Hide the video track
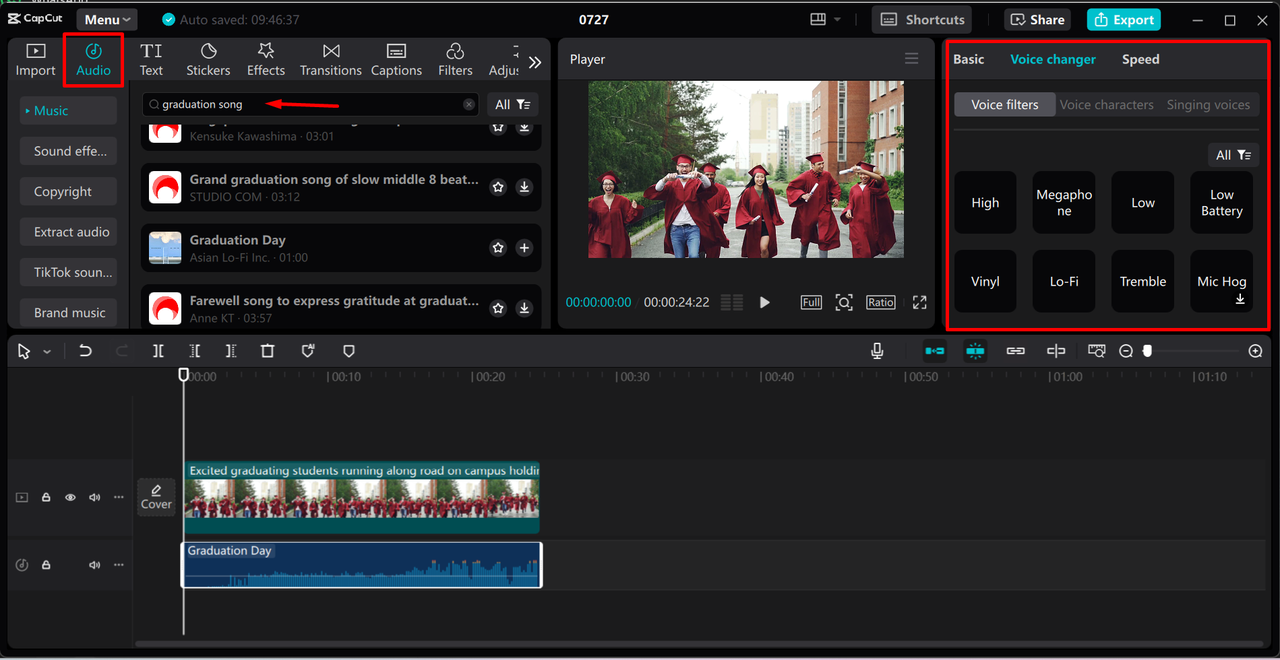Screen dimensions: 1280x660 tap(70, 497)
